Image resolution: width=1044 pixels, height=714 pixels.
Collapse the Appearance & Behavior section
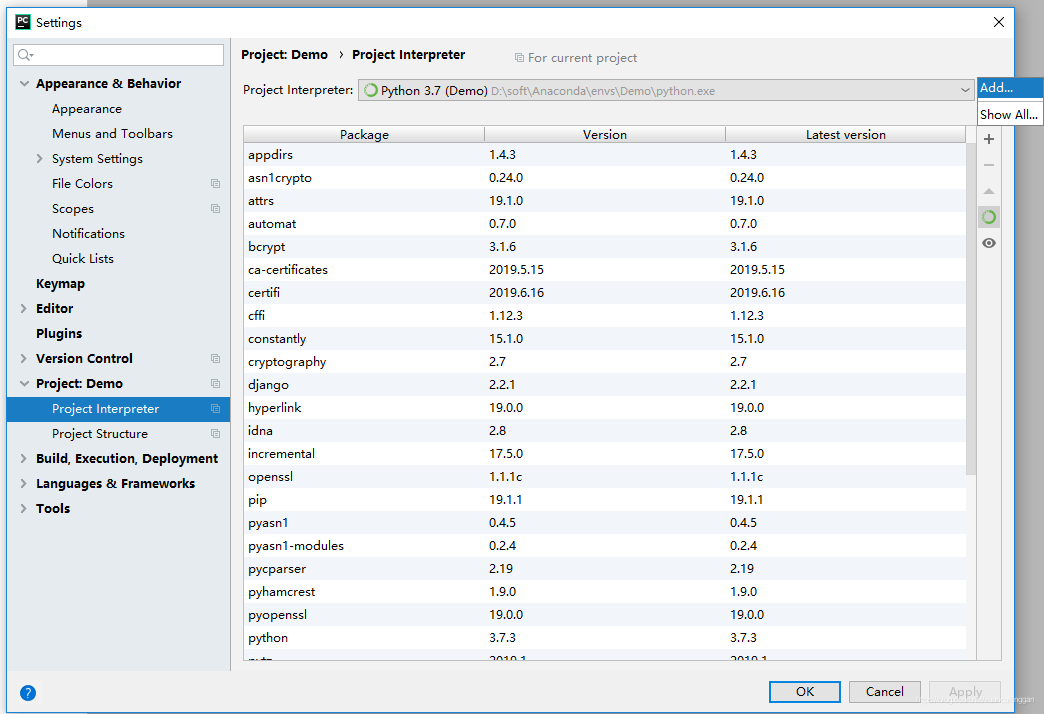[x=25, y=84]
